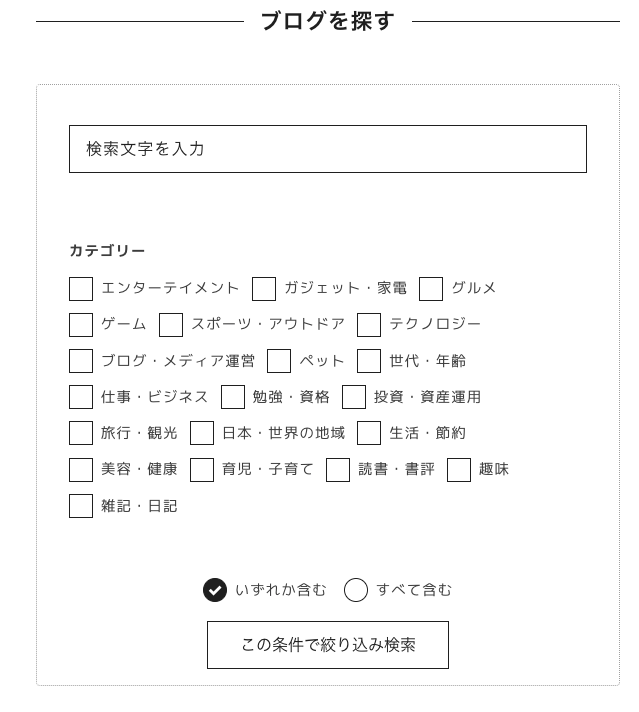Viewport: 639px width, 712px height.
Task: Enable the ゲーム checkbox
Action: coord(81,325)
